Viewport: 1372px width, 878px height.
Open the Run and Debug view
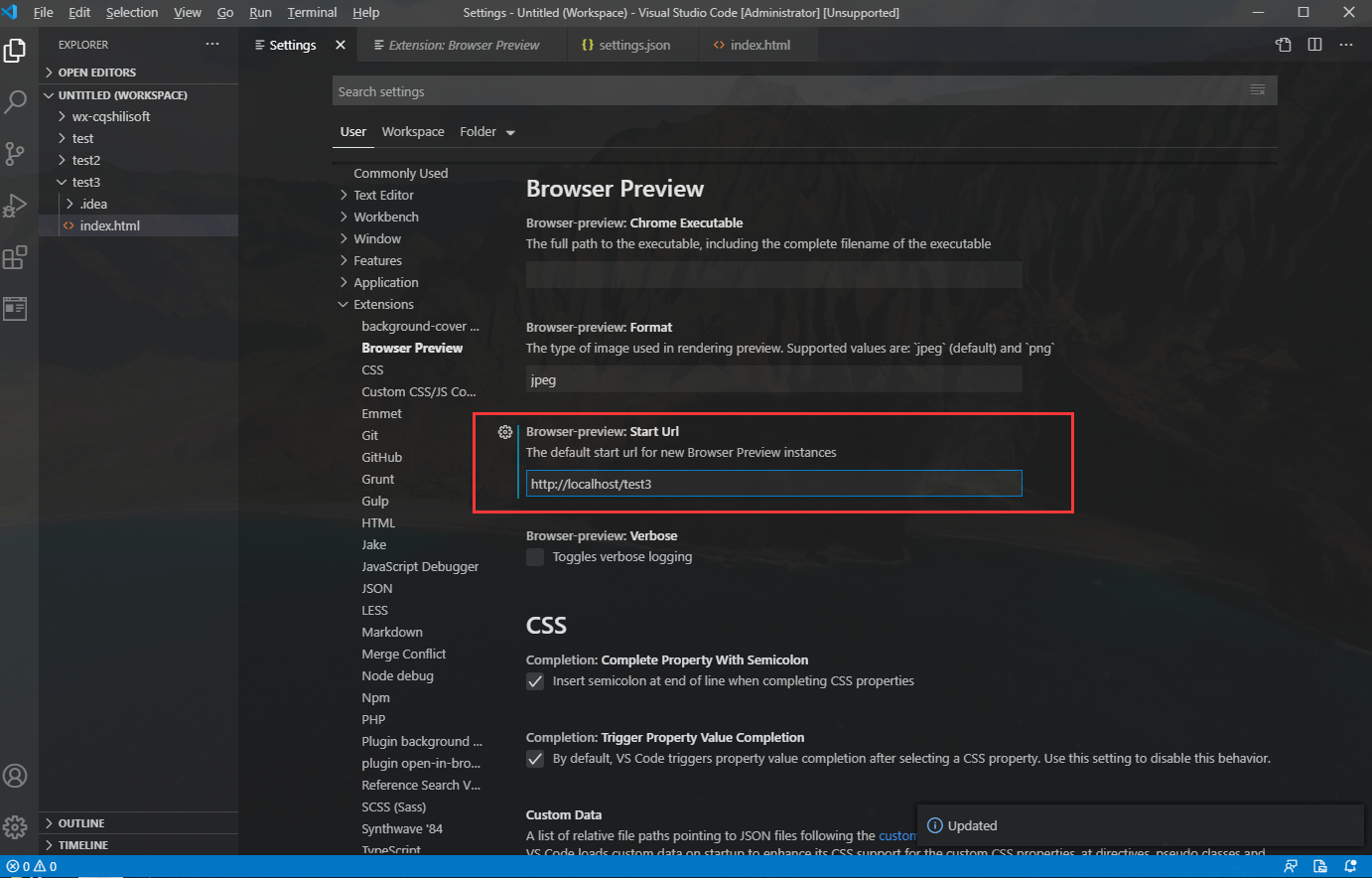15,205
